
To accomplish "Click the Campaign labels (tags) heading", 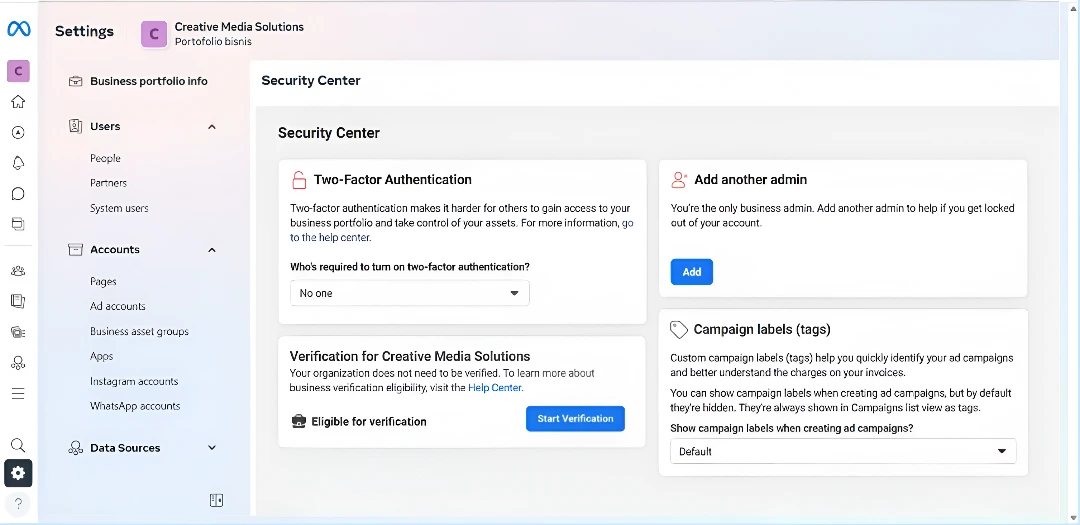I will (x=762, y=330).
